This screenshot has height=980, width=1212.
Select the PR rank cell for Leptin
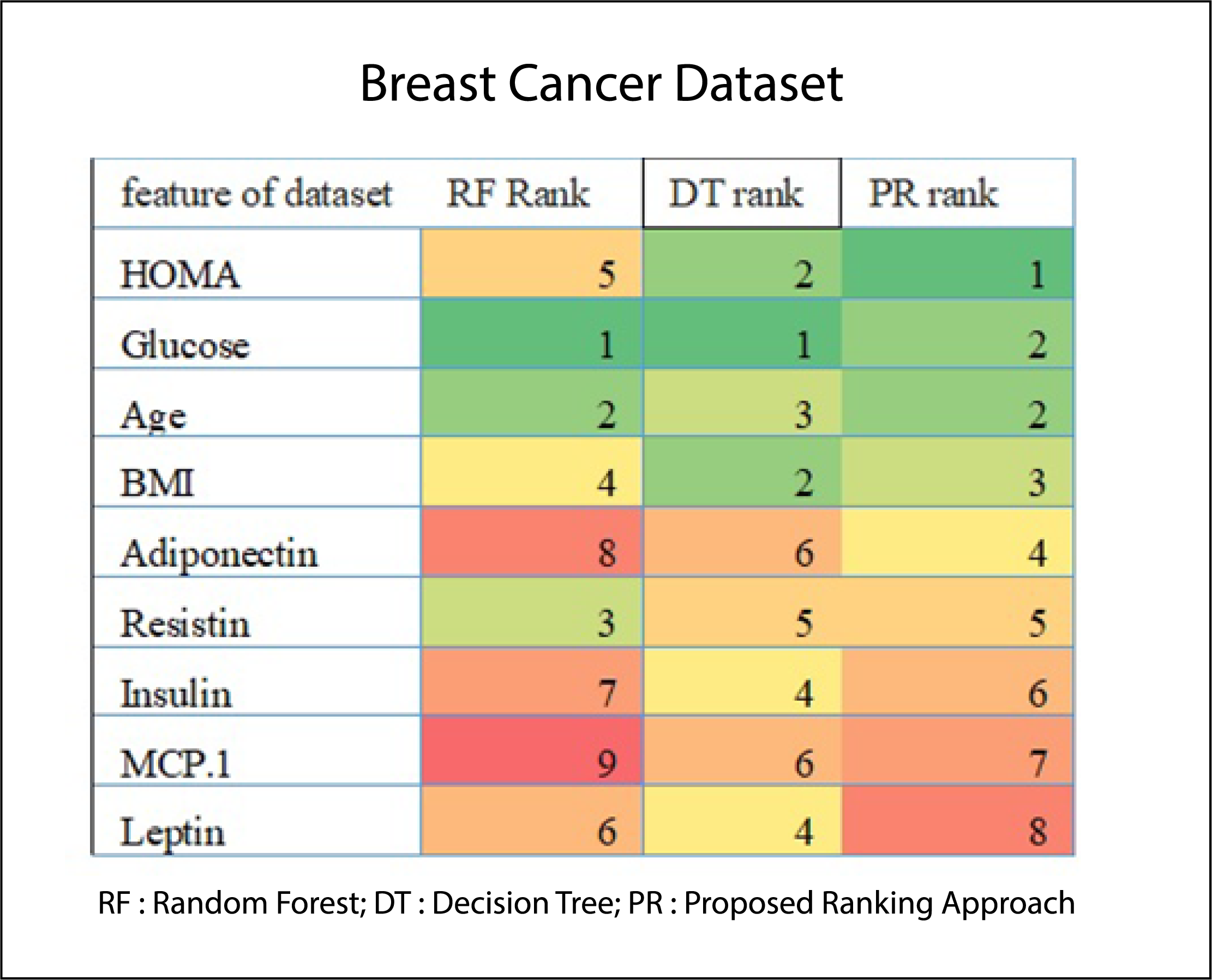(x=957, y=821)
